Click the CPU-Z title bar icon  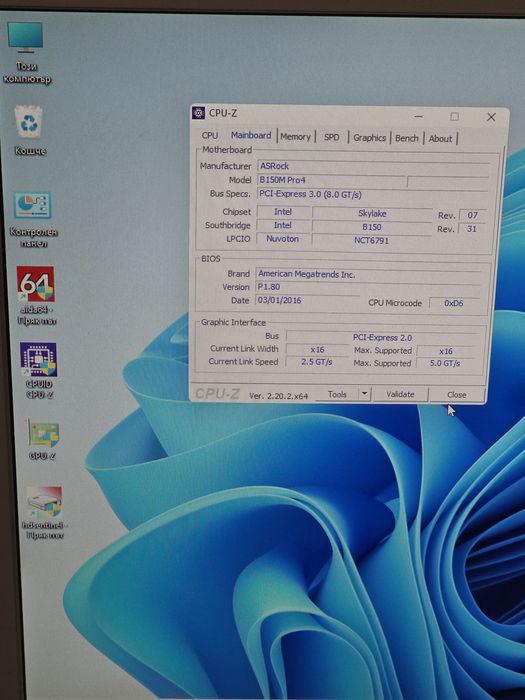[x=198, y=113]
